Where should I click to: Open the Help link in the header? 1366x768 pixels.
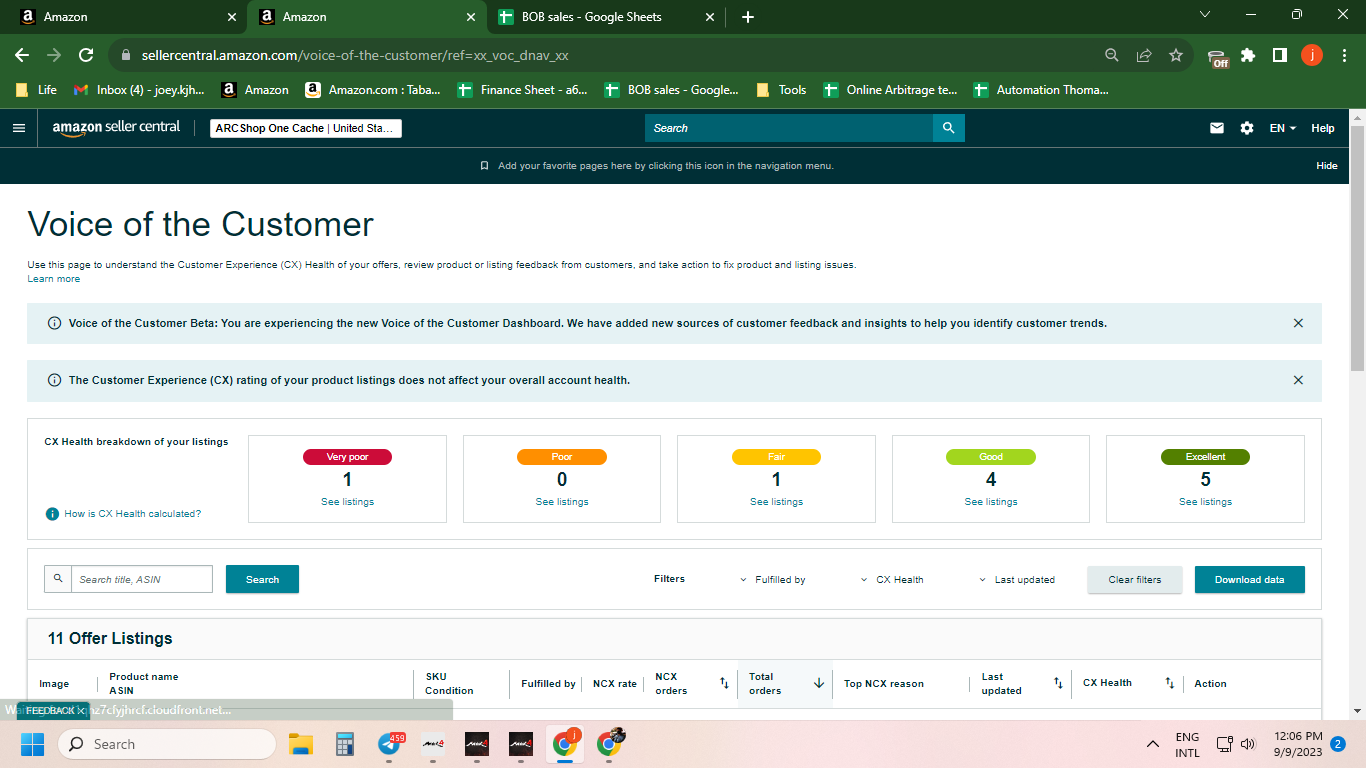pos(1323,128)
